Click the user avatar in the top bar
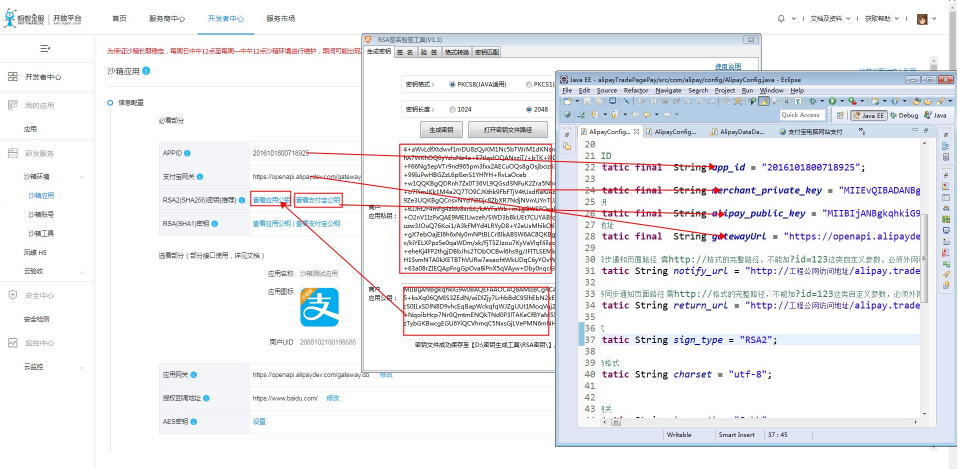958x469 pixels. click(x=922, y=18)
